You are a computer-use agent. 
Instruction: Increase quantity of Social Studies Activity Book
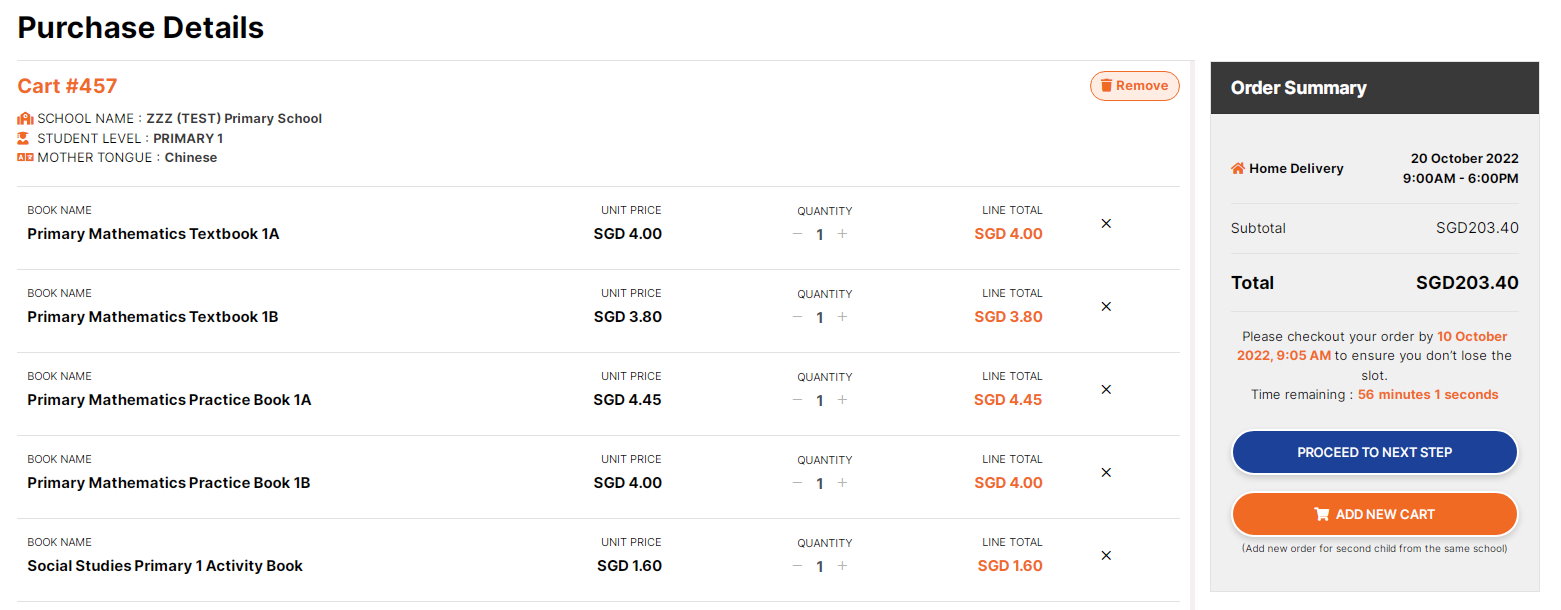(x=842, y=566)
